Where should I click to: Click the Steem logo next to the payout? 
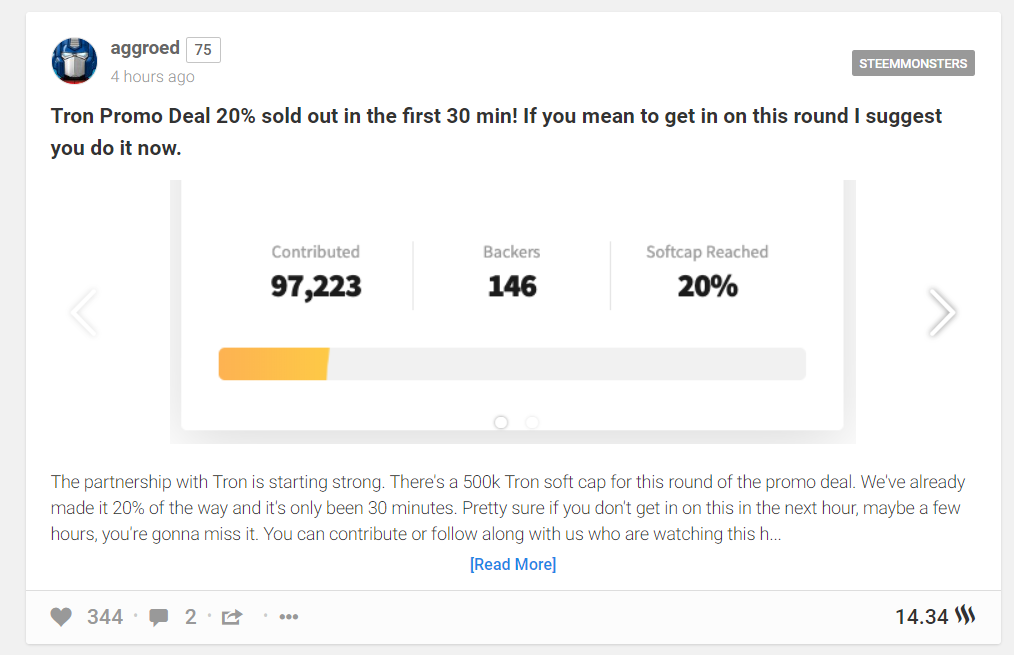click(965, 616)
